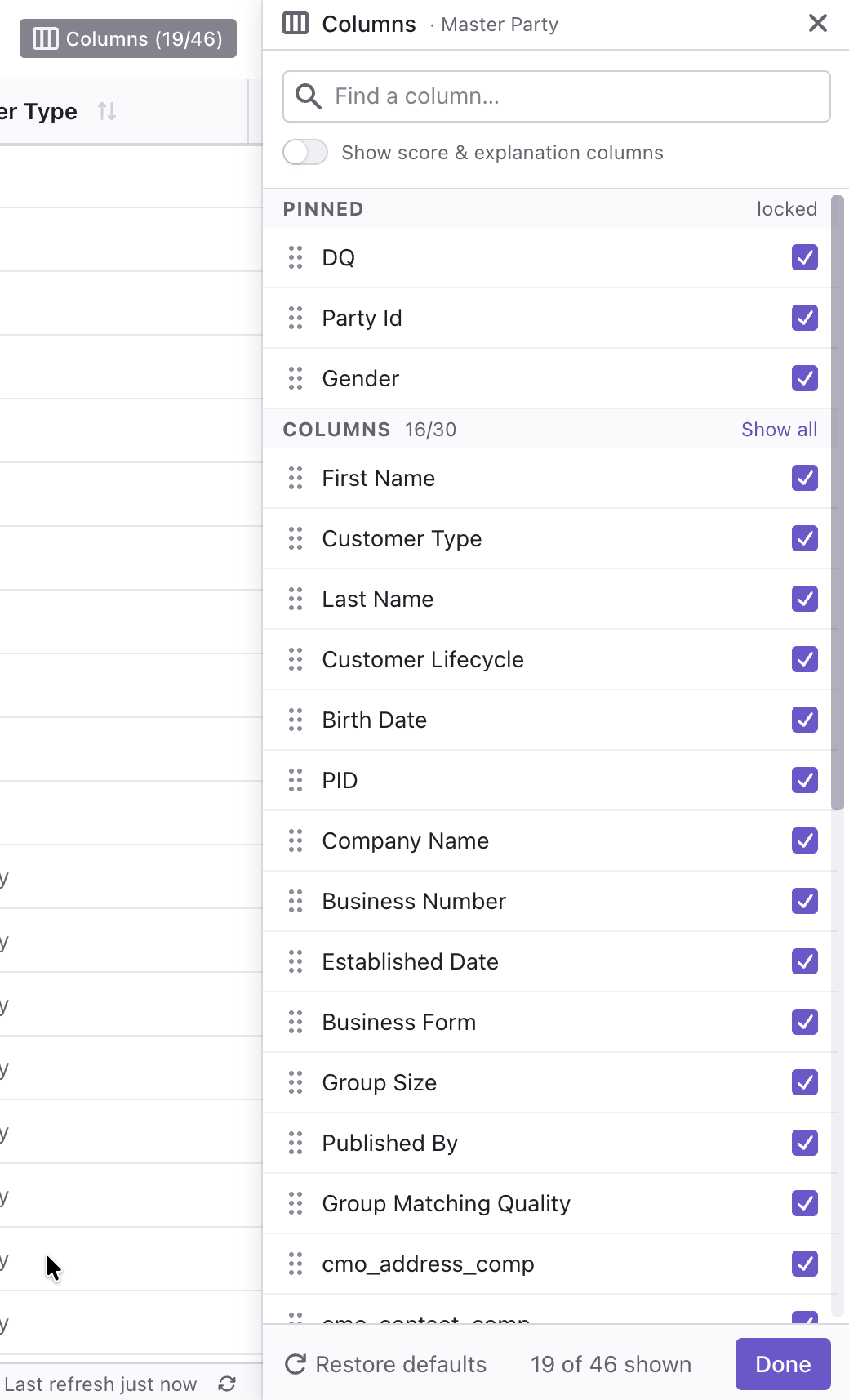
Task: Uncheck the Company Name checkbox
Action: coord(805,840)
